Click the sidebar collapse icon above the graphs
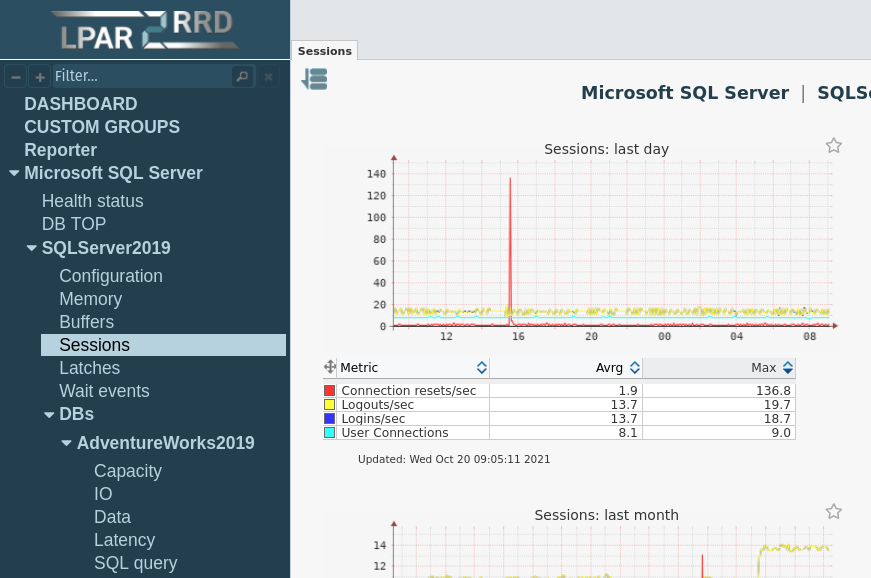 (314, 78)
